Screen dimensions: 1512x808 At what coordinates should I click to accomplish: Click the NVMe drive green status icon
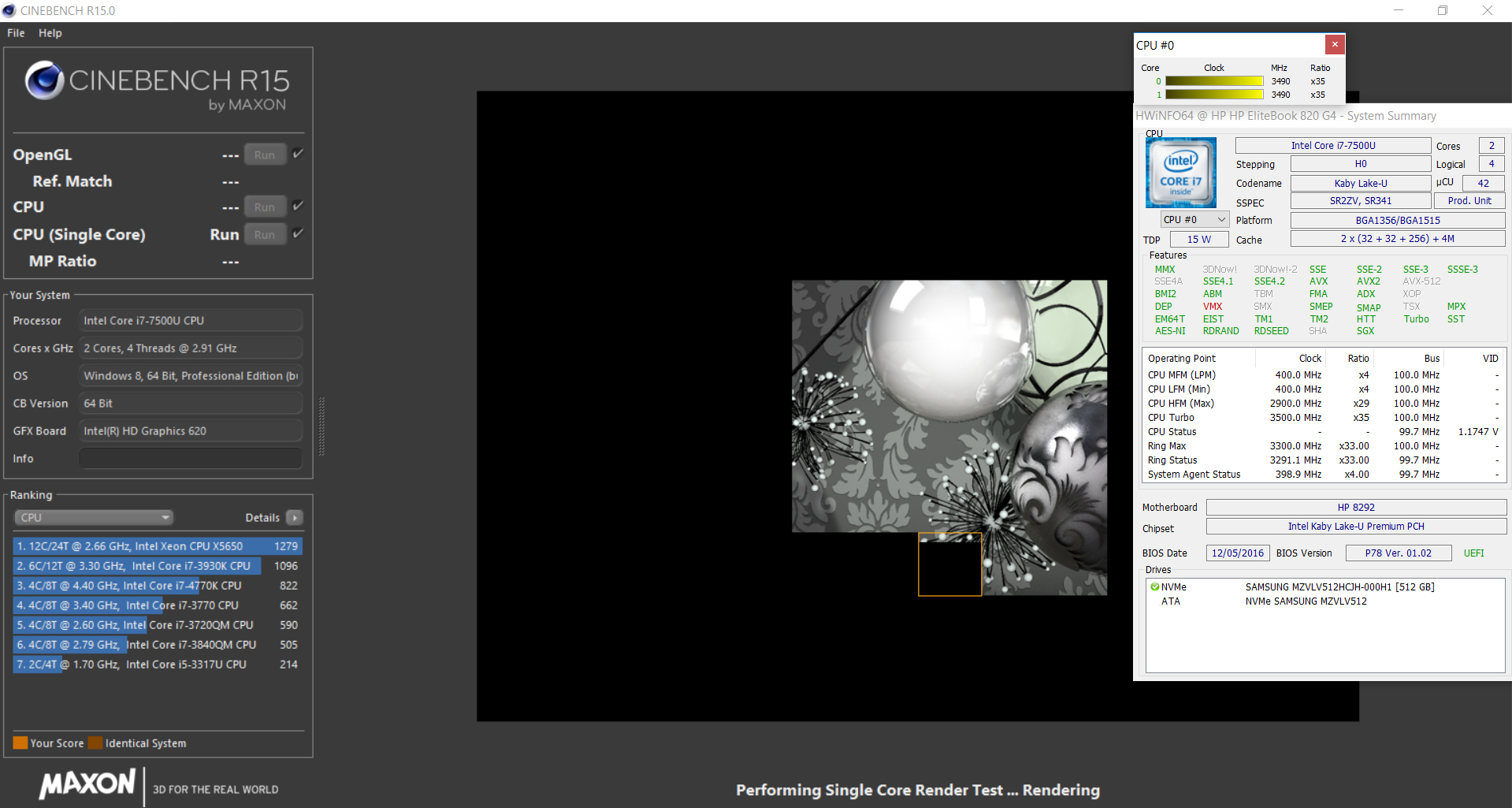1154,587
